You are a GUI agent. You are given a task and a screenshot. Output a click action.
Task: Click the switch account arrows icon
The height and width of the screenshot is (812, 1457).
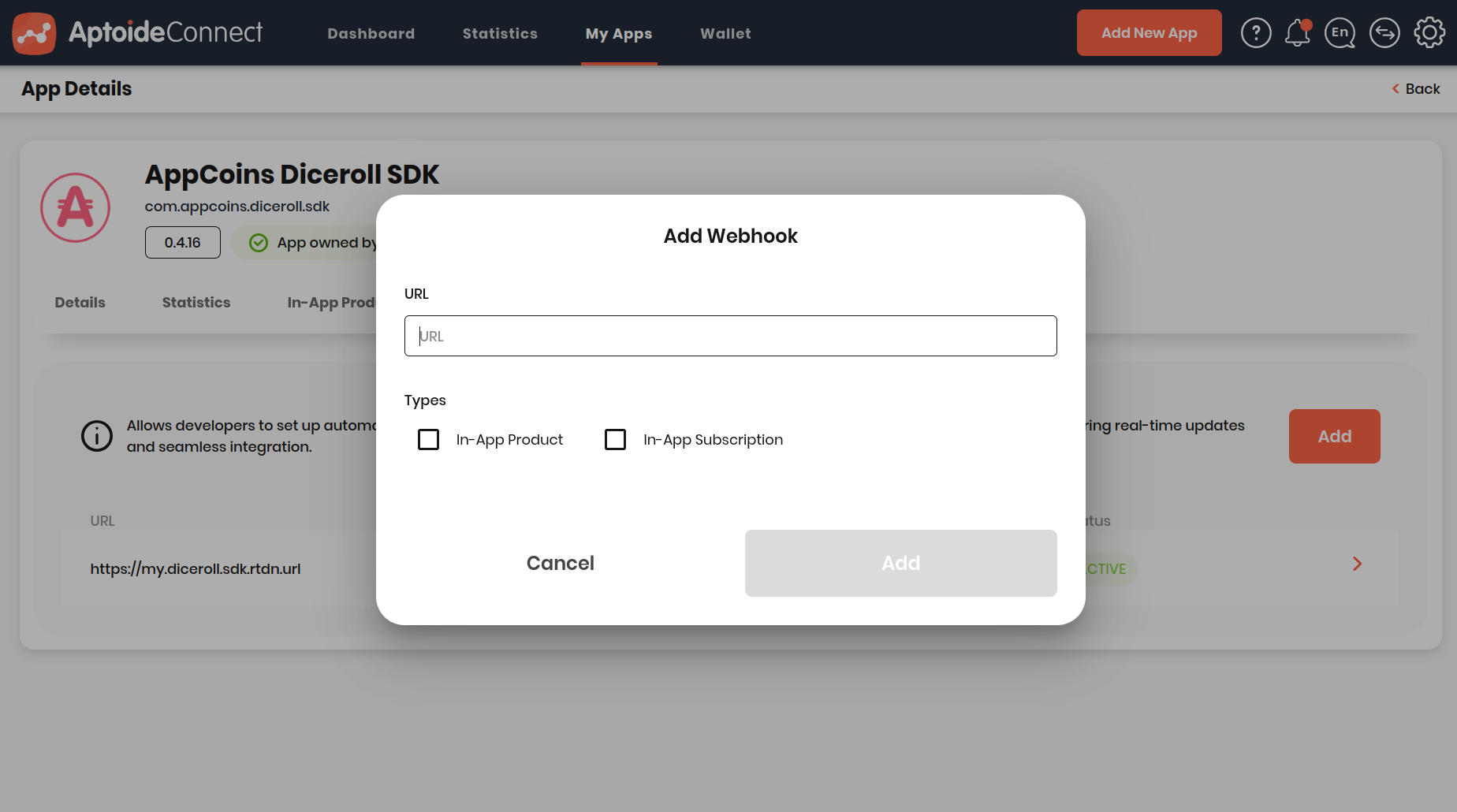[x=1384, y=33]
